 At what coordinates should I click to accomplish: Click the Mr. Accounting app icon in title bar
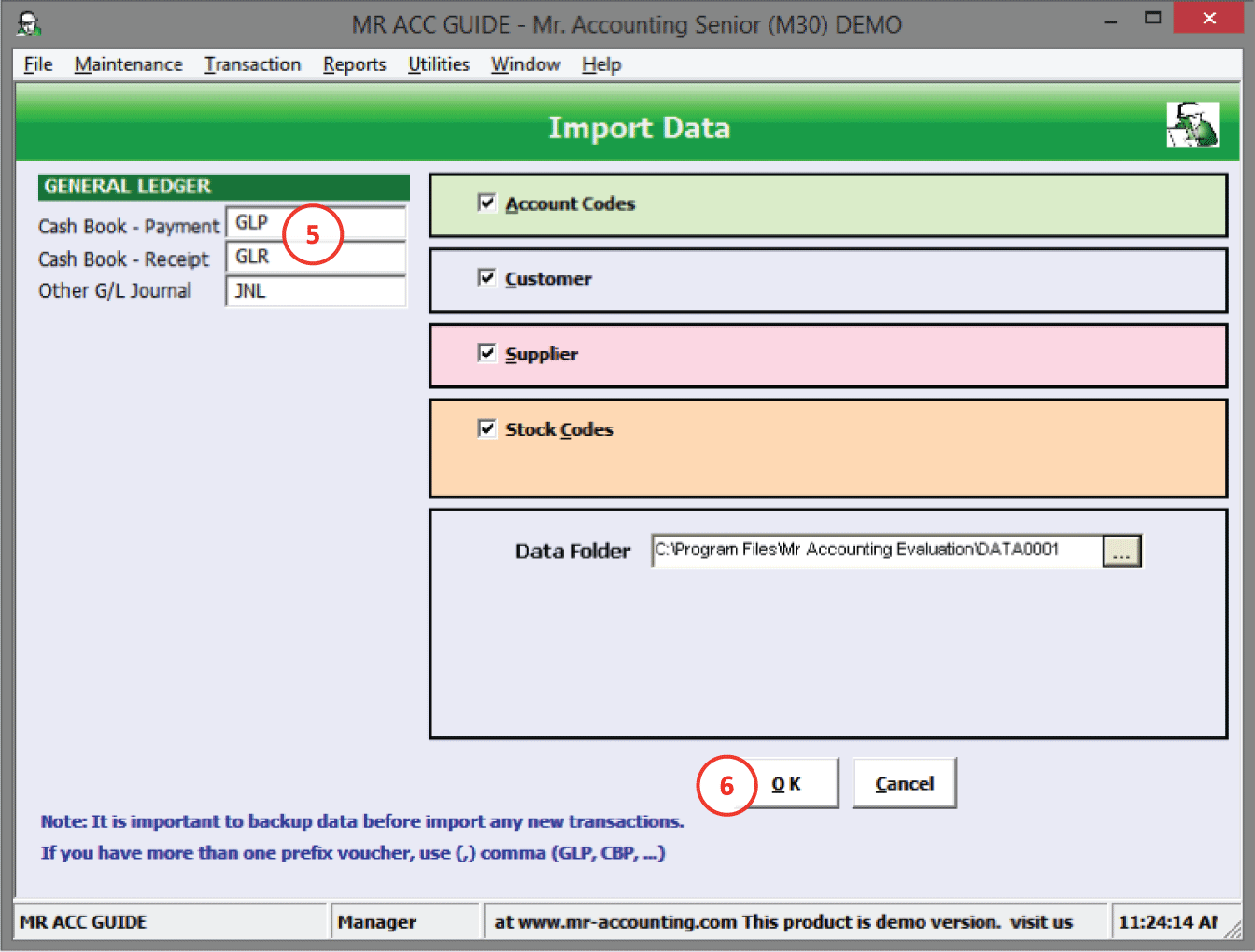tap(29, 24)
